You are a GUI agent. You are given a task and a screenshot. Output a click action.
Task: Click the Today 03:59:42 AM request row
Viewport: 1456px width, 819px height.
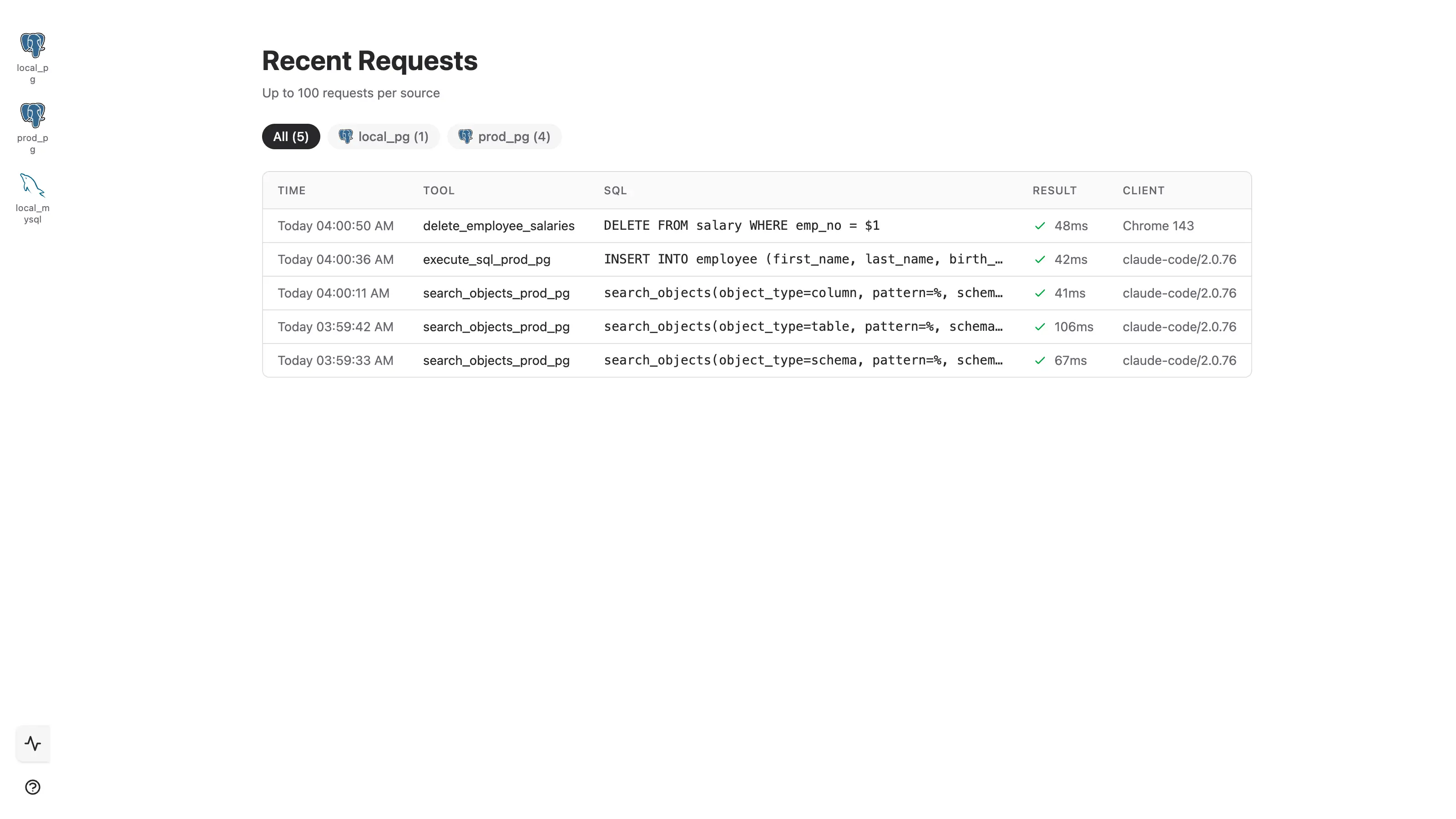click(335, 327)
